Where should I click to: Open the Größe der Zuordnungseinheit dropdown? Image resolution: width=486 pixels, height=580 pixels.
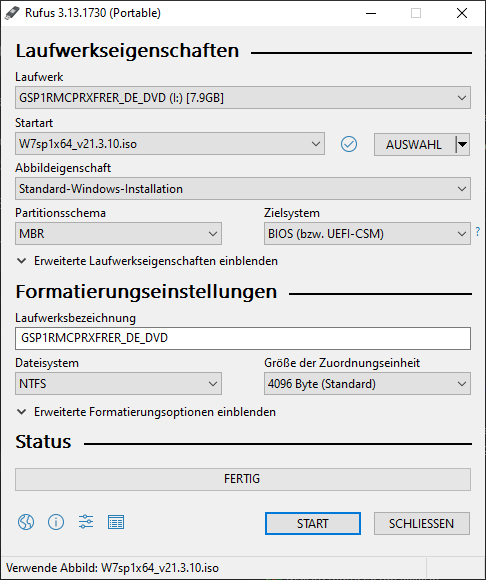pos(367,384)
